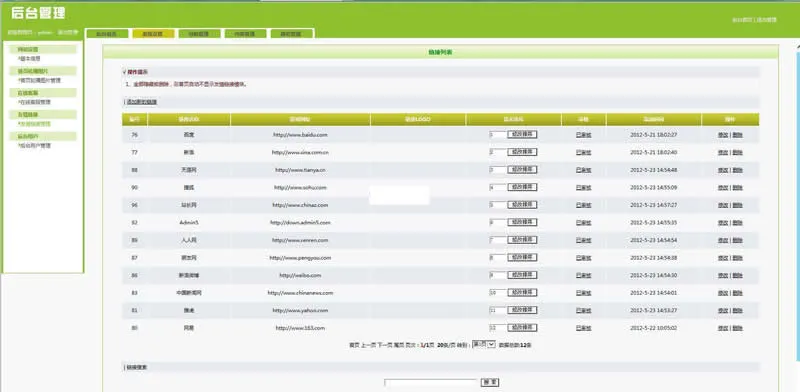
Task: Click 删除 delete link for 163.com
Action: [x=738, y=328]
